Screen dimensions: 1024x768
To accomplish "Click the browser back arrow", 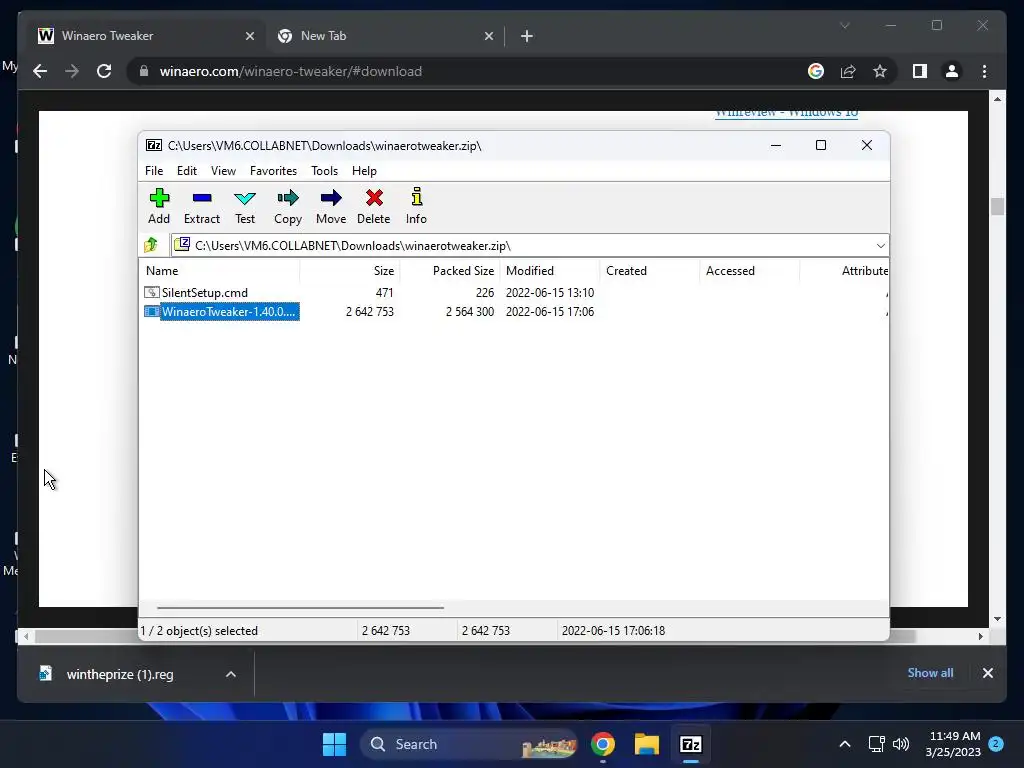I will (40, 71).
